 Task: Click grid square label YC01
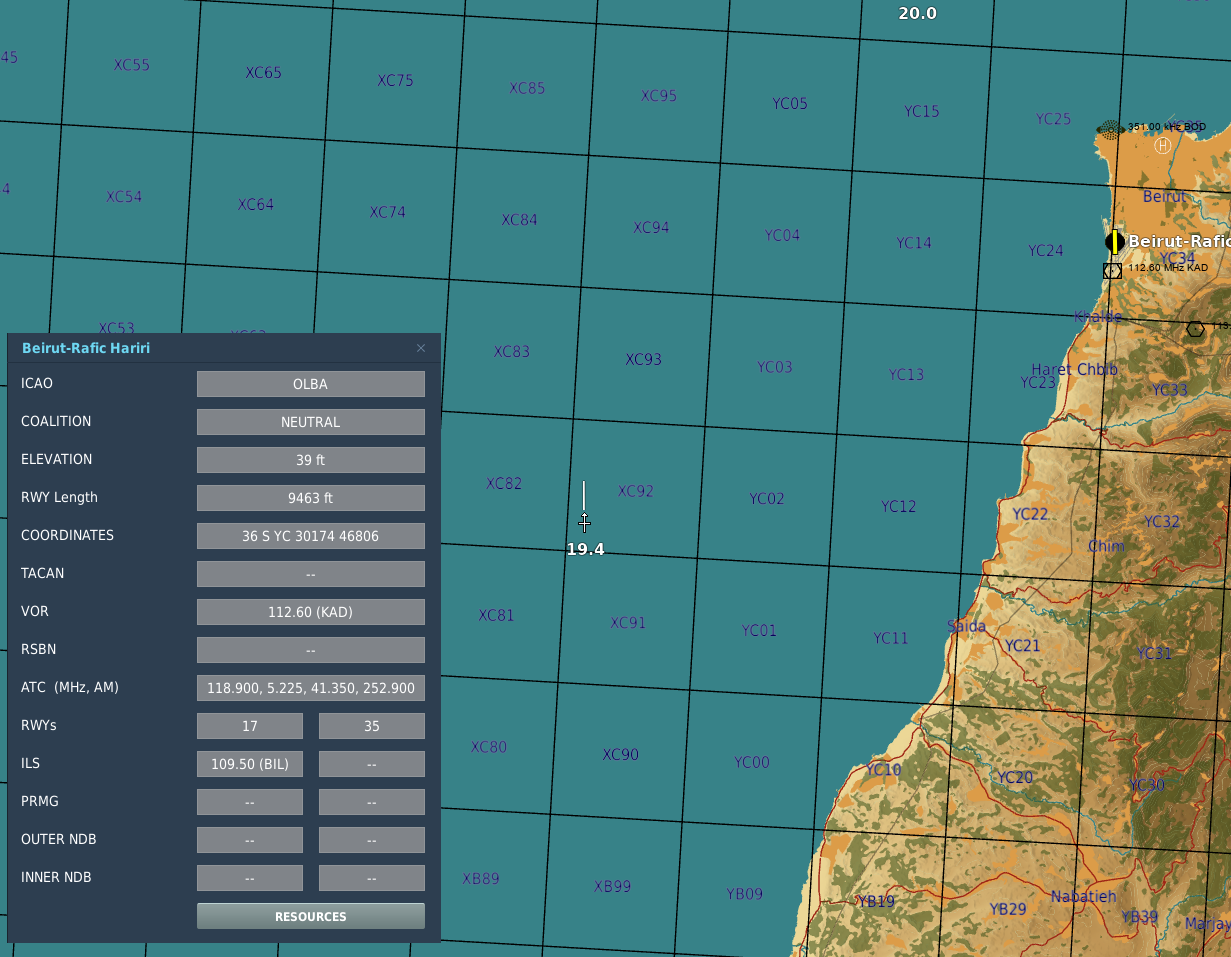tap(759, 630)
